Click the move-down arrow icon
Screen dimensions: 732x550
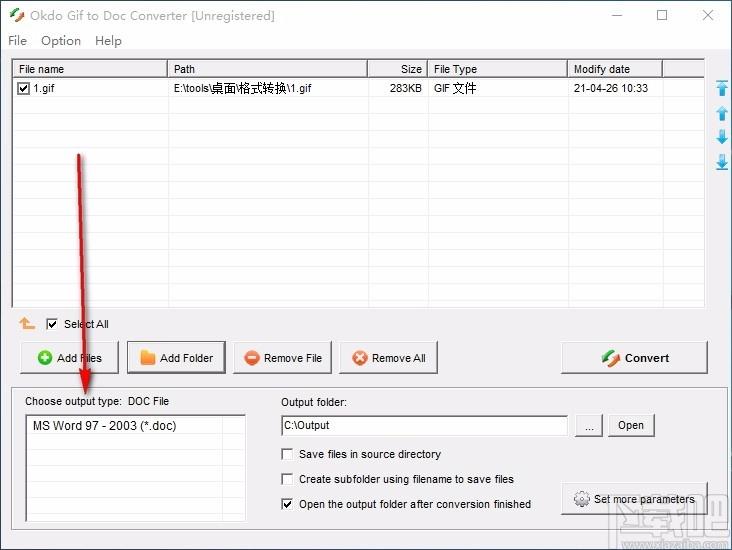[722, 137]
